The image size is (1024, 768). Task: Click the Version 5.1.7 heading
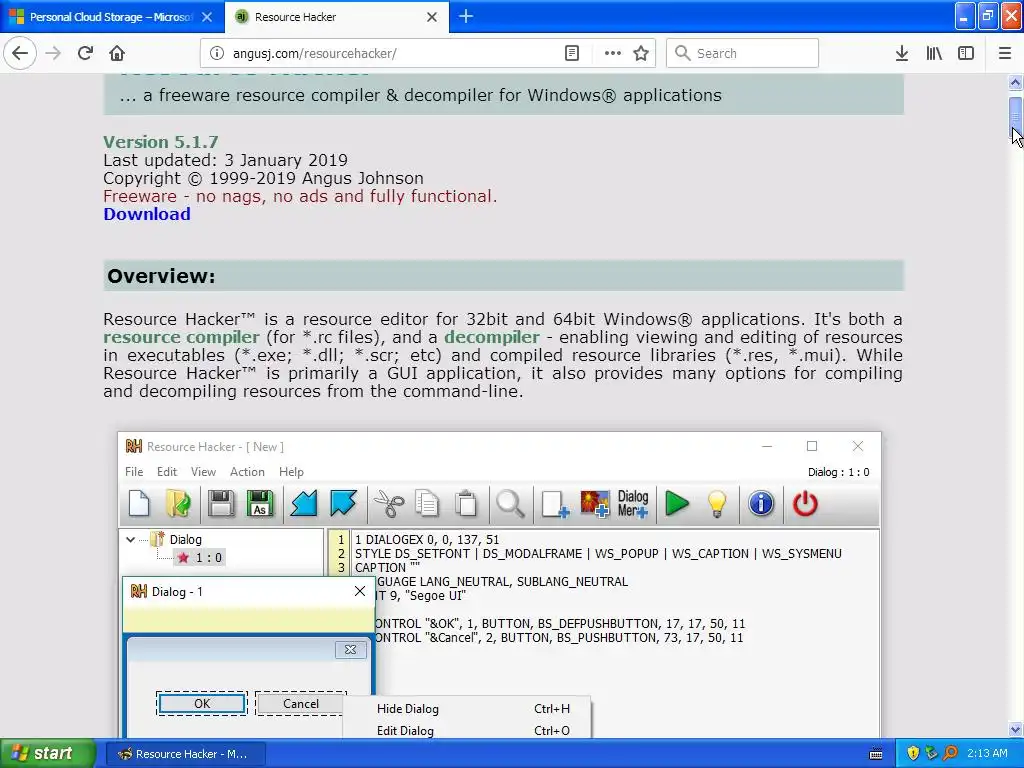click(161, 142)
